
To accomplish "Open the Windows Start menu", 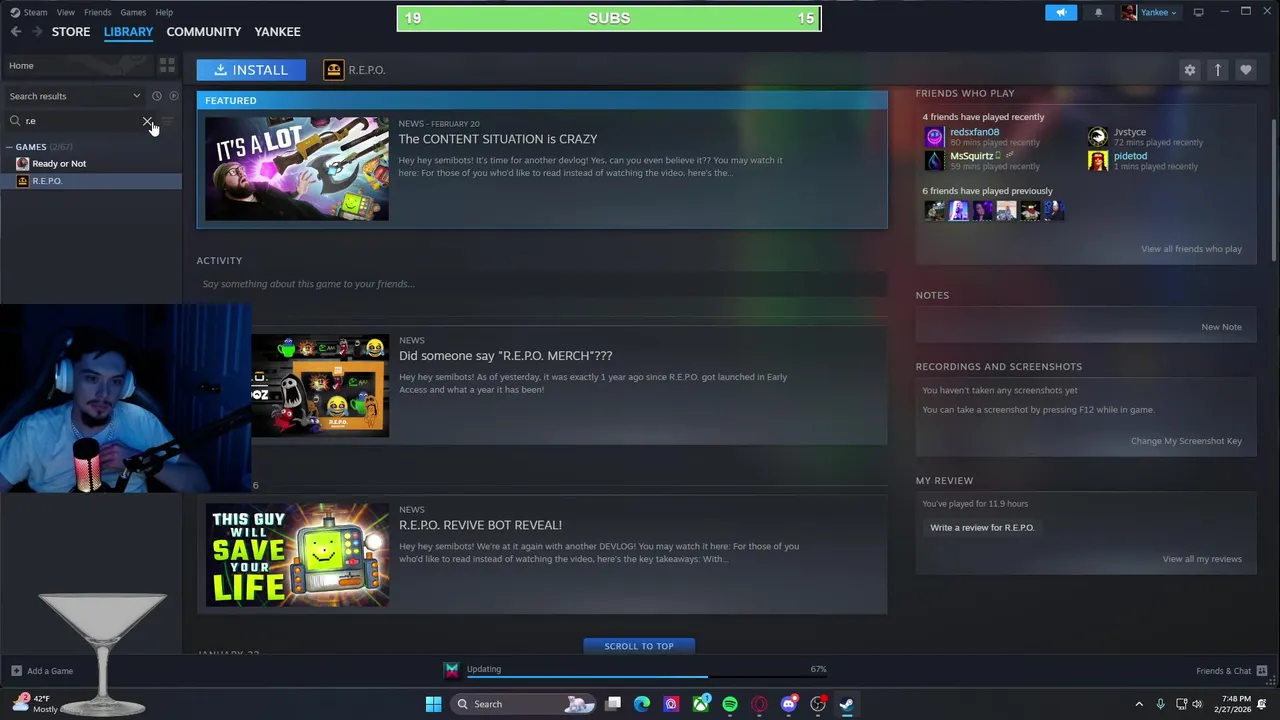I will click(x=433, y=704).
